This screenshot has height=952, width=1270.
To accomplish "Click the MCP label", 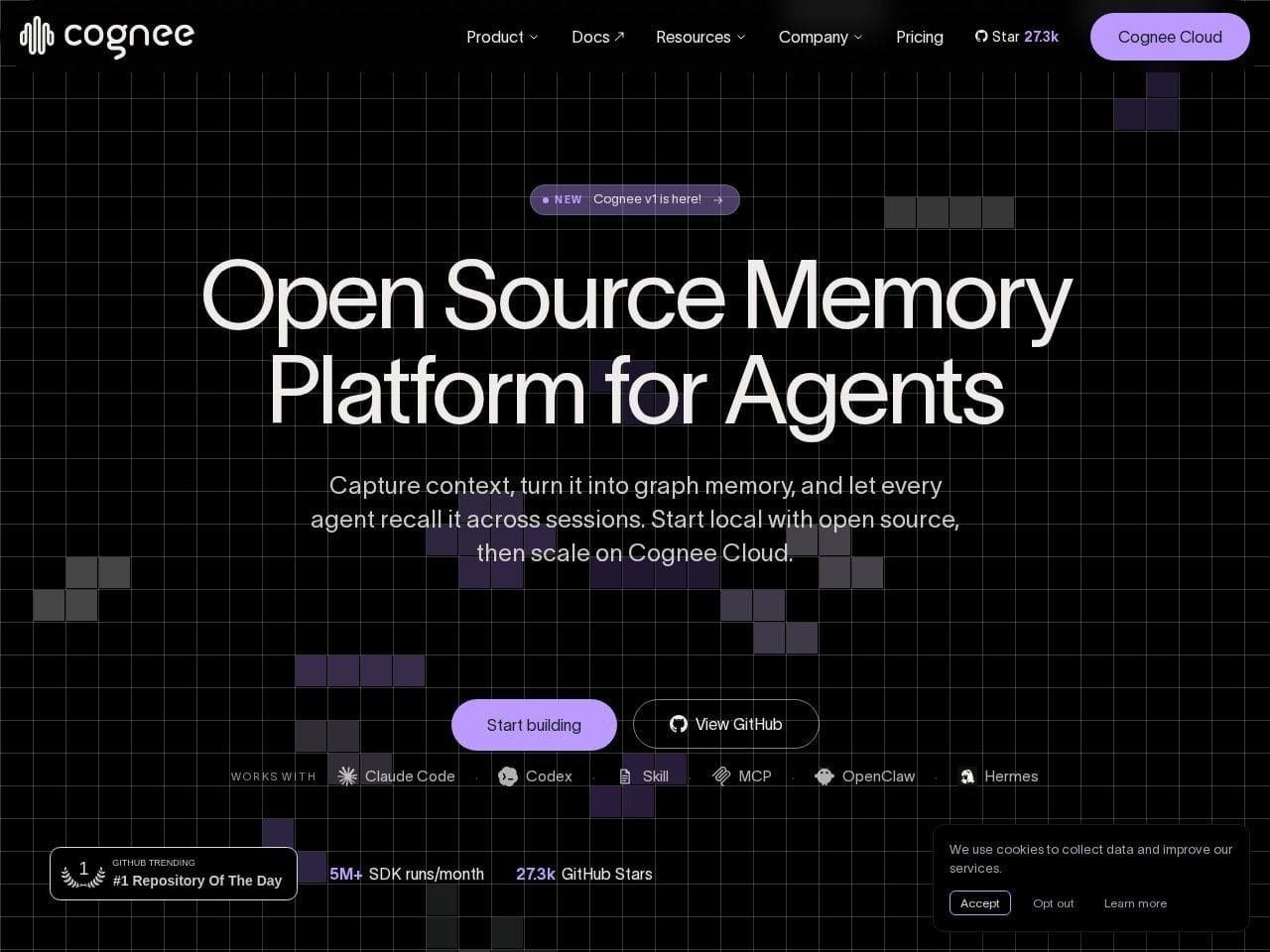I will 755,776.
